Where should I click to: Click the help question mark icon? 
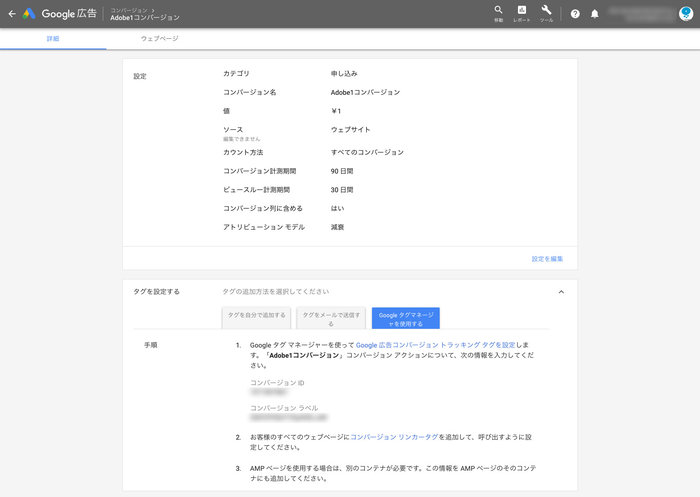[x=575, y=14]
